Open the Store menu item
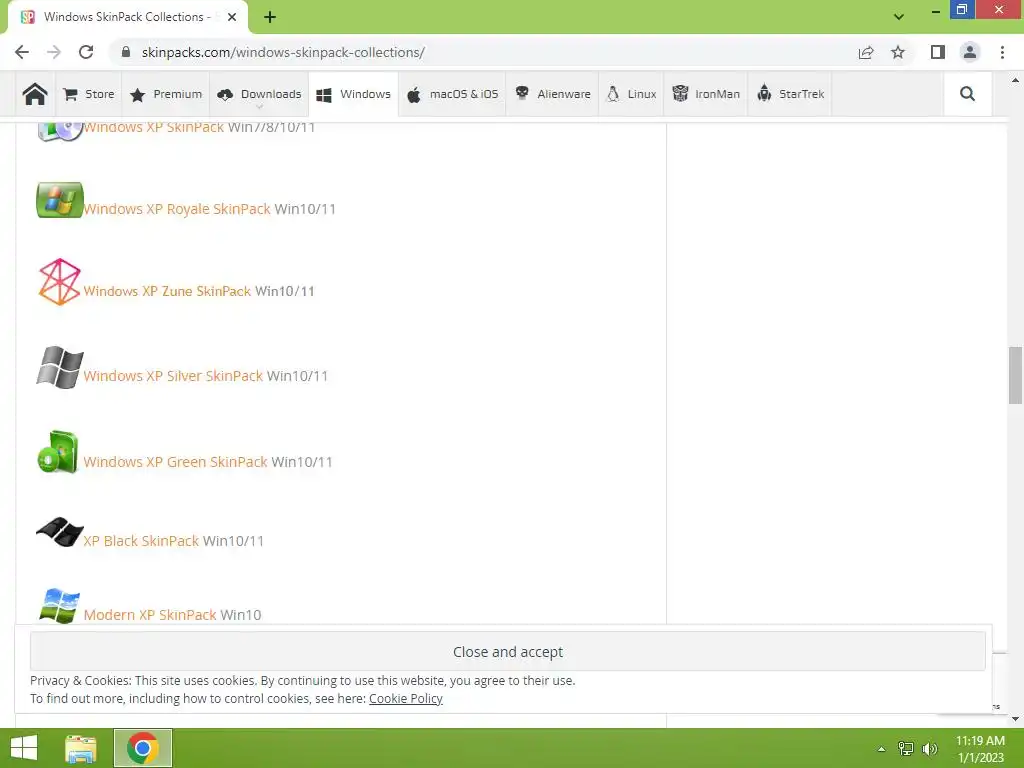Image resolution: width=1024 pixels, height=768 pixels. pos(89,94)
